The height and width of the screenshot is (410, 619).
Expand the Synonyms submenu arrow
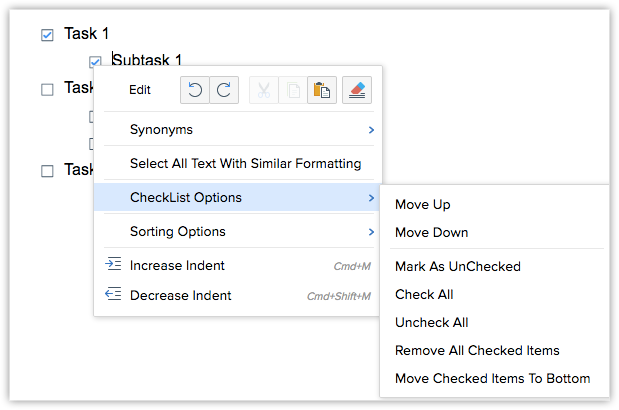[371, 130]
